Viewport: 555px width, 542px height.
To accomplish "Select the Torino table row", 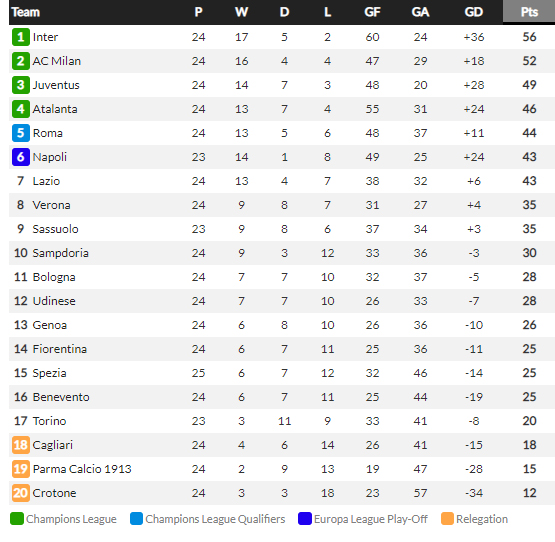I will pyautogui.click(x=282, y=421).
